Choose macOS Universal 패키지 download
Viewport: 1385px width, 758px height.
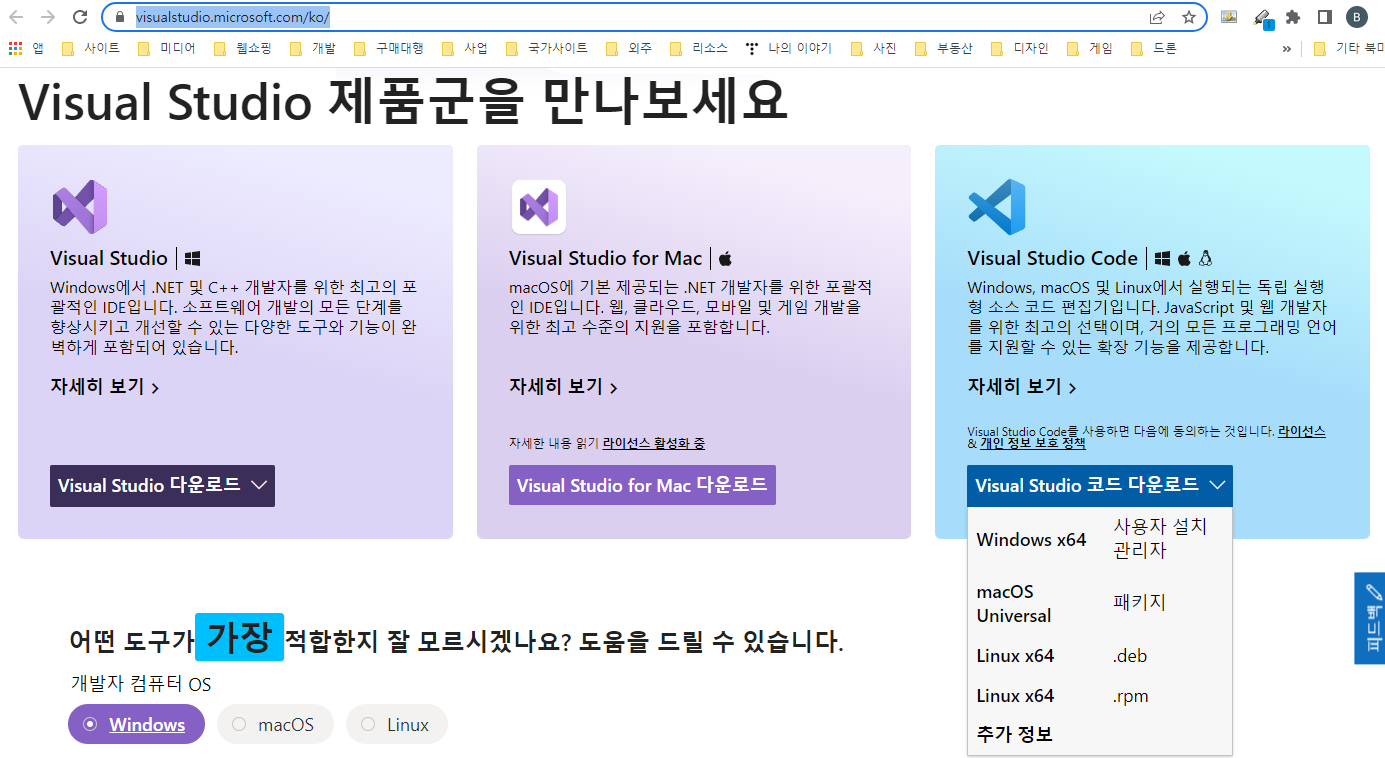click(1100, 603)
